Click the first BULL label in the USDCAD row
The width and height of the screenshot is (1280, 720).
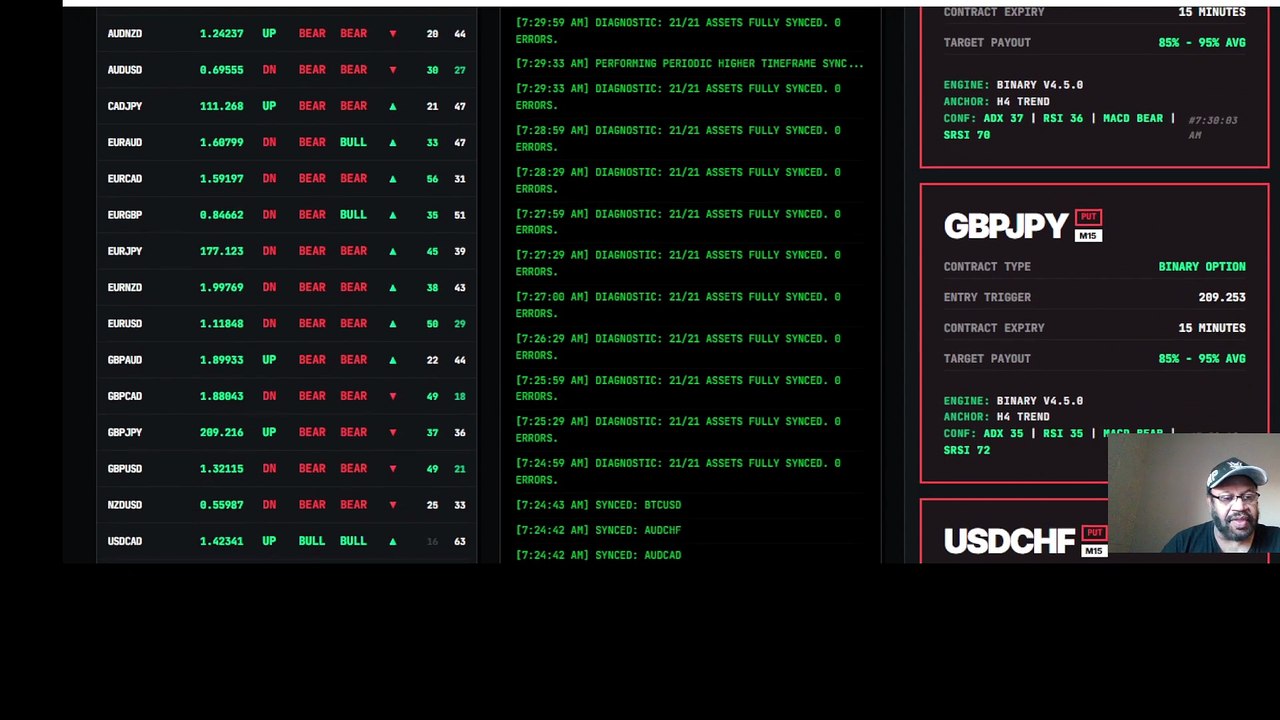312,541
